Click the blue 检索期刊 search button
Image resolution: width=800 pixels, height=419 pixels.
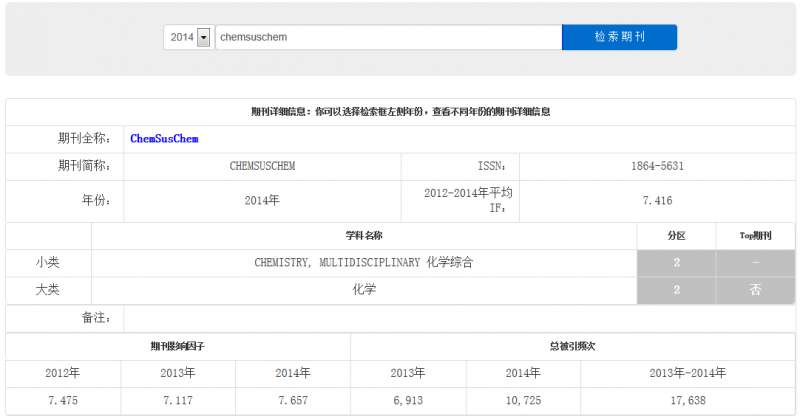(619, 37)
